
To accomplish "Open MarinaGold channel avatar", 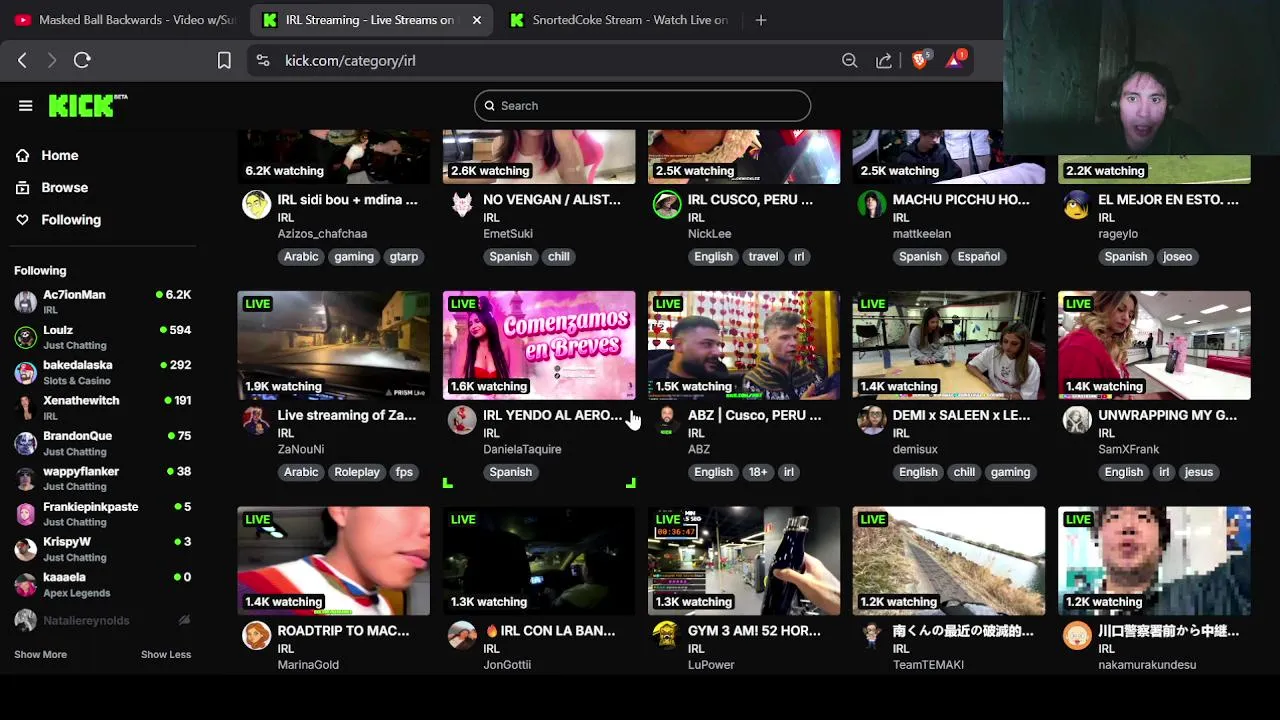I will (257, 636).
